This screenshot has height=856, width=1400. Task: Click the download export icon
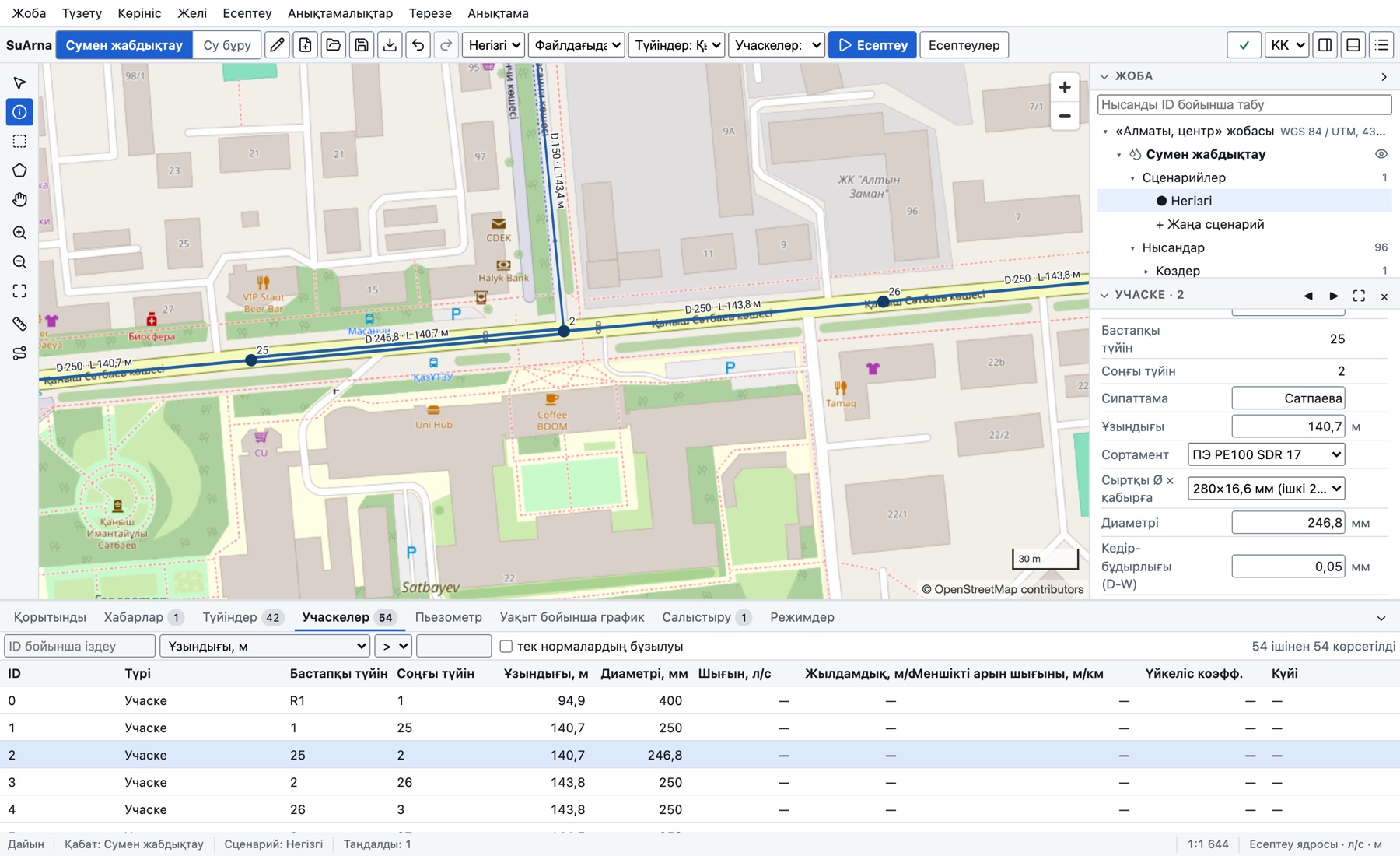[390, 45]
